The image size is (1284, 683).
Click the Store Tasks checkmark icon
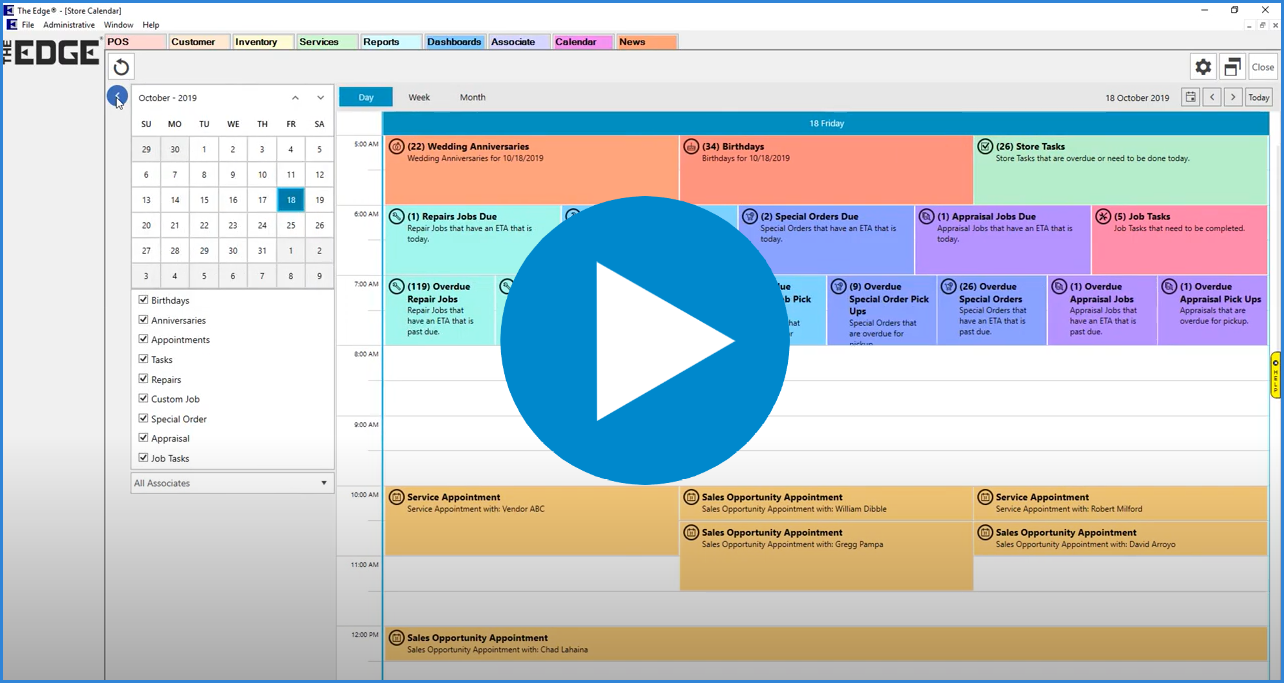coord(985,147)
